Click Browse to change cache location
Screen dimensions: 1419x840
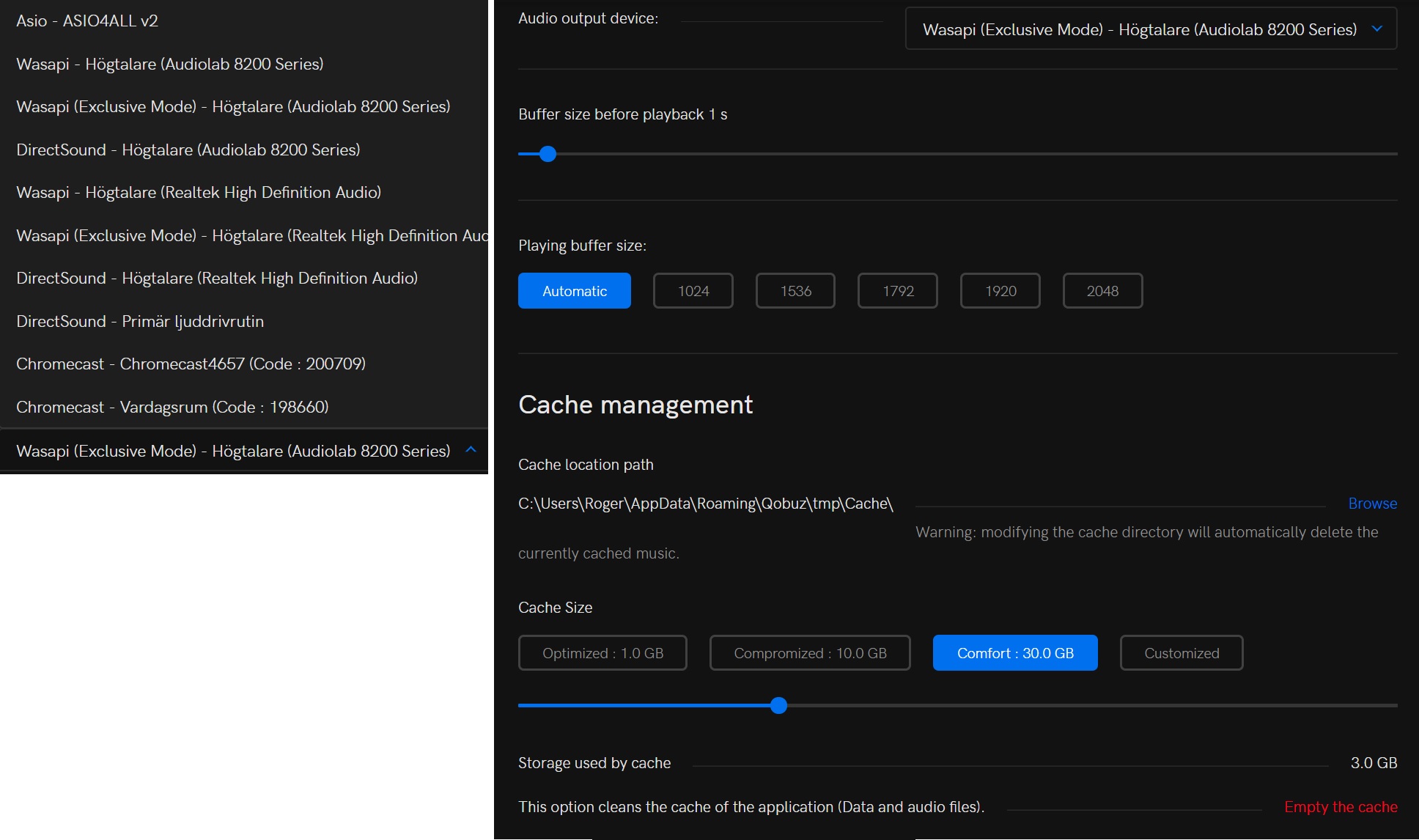[1372, 504]
